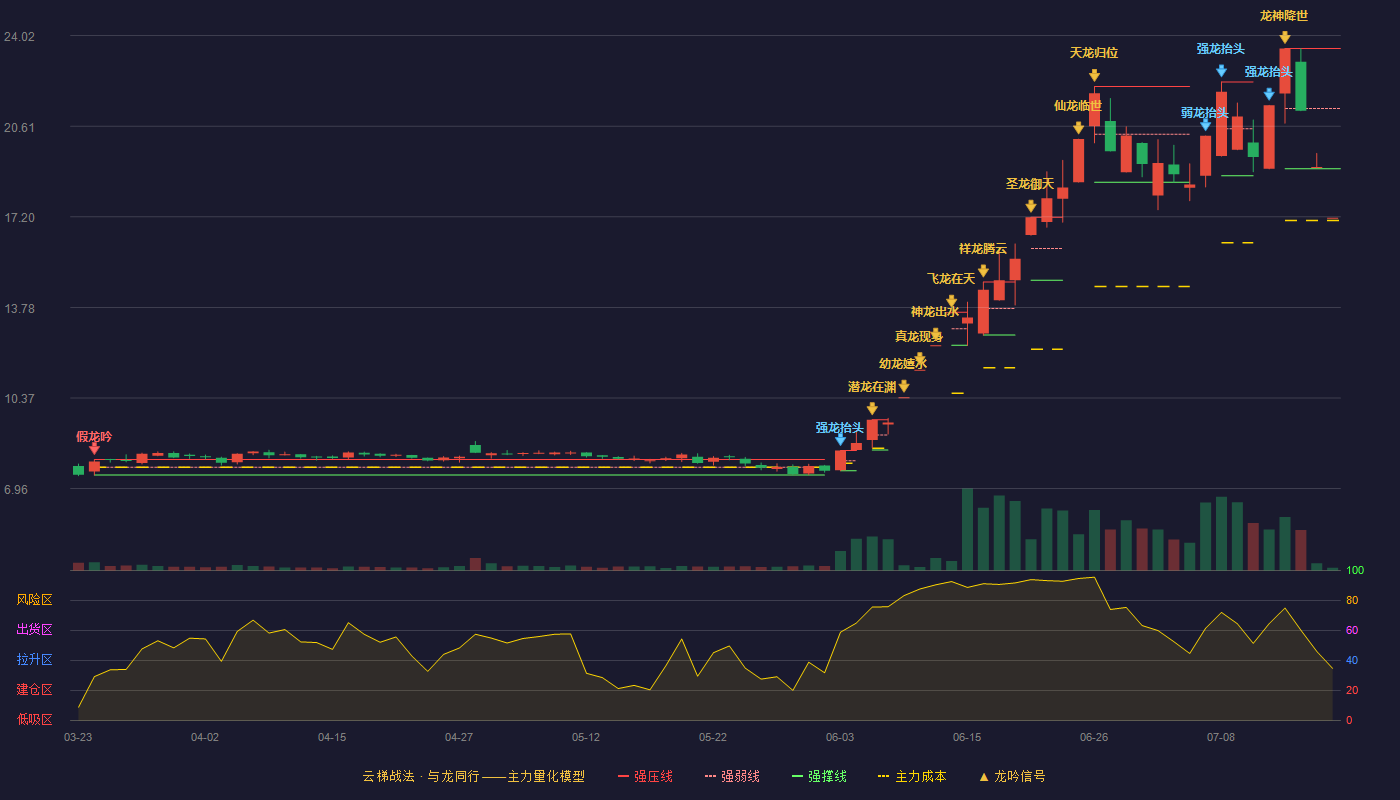Click the red arrow under 假龙吟
This screenshot has width=1400, height=800.
pos(94,449)
